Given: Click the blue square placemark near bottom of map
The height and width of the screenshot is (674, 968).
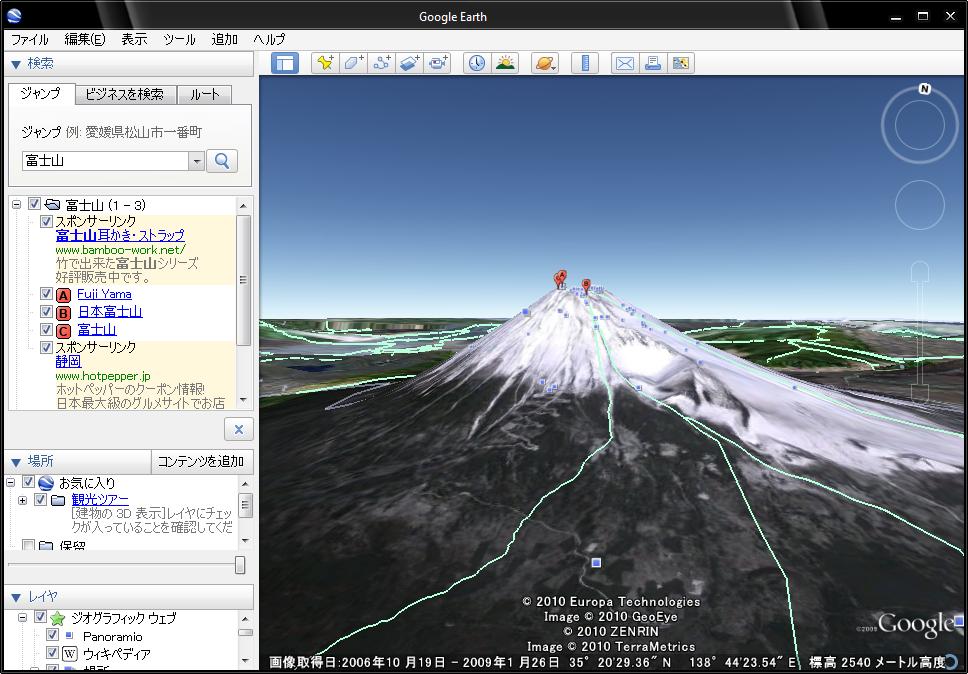Looking at the screenshot, I should point(596,562).
